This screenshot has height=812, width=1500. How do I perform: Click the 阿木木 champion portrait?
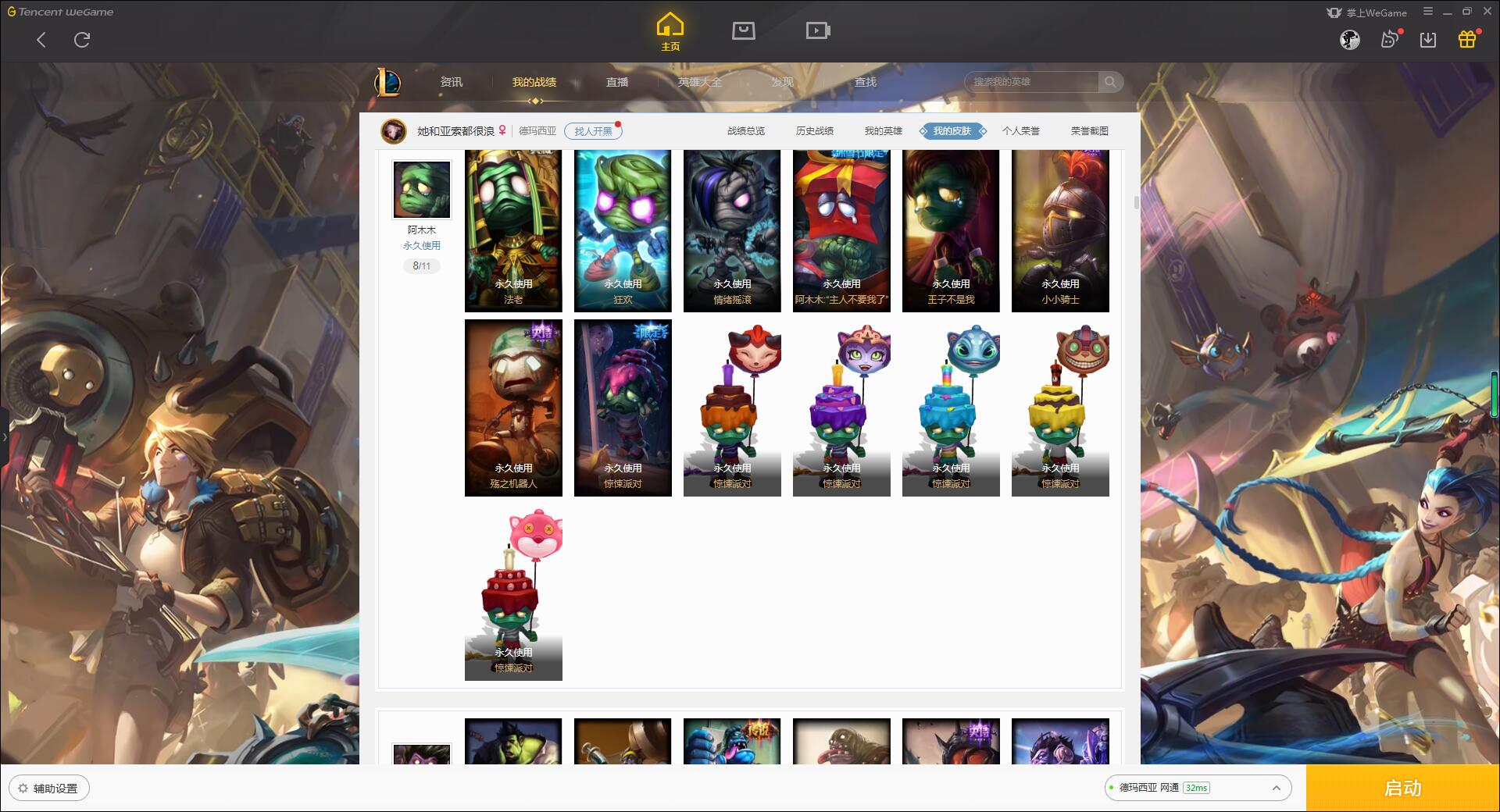[x=422, y=190]
